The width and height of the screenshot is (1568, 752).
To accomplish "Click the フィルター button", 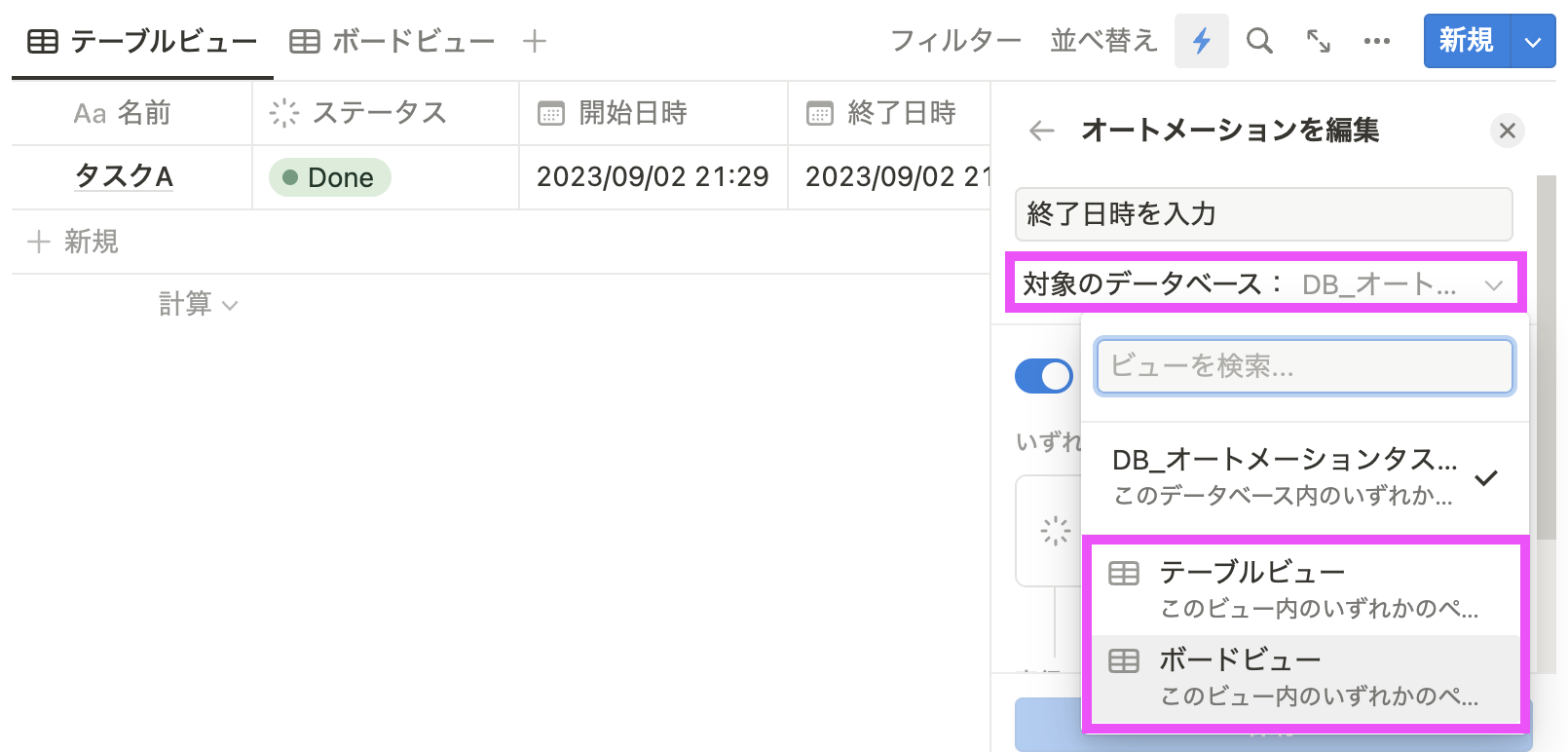I will [955, 41].
